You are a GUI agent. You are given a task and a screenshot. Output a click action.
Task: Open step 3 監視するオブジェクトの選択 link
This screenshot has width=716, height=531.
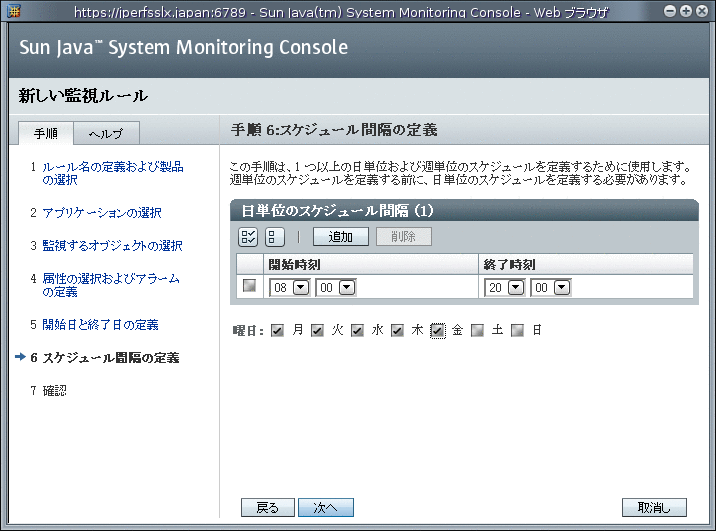tap(112, 246)
